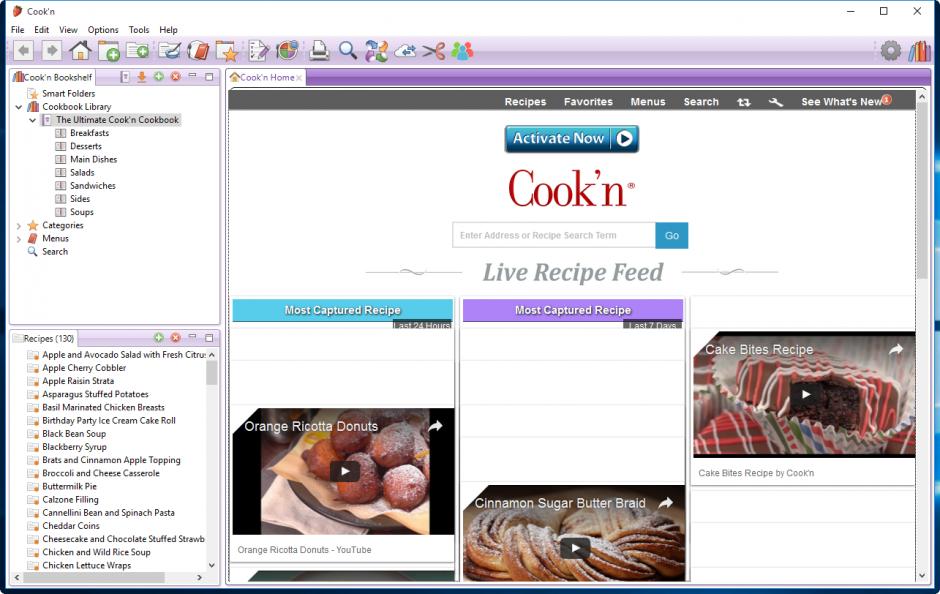Click the colorful swirl arrows toolbar icon
Image resolution: width=940 pixels, height=594 pixels.
(376, 51)
